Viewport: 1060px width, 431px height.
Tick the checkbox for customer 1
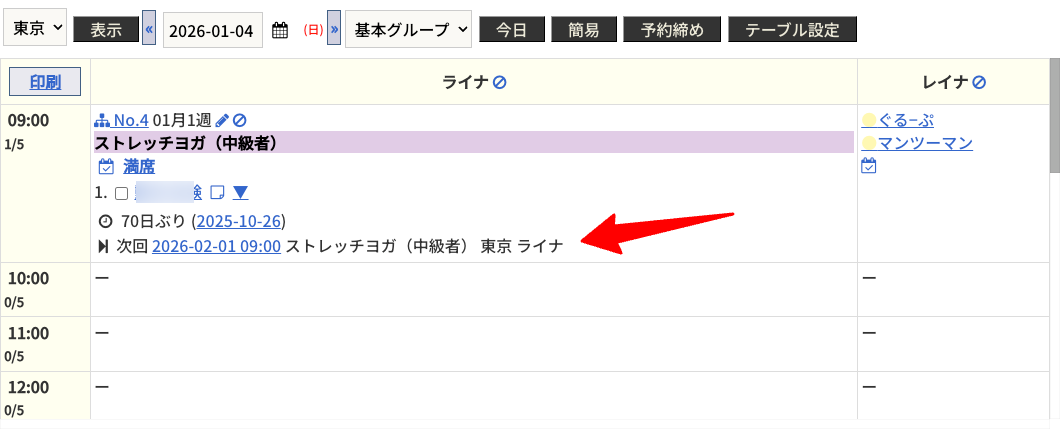(x=122, y=193)
